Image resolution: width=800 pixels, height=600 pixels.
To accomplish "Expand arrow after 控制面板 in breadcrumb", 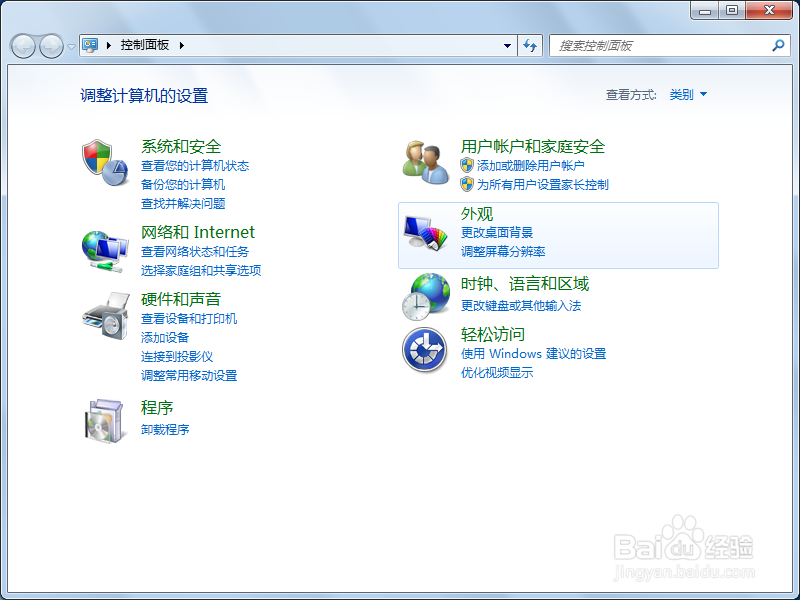I will coord(182,45).
